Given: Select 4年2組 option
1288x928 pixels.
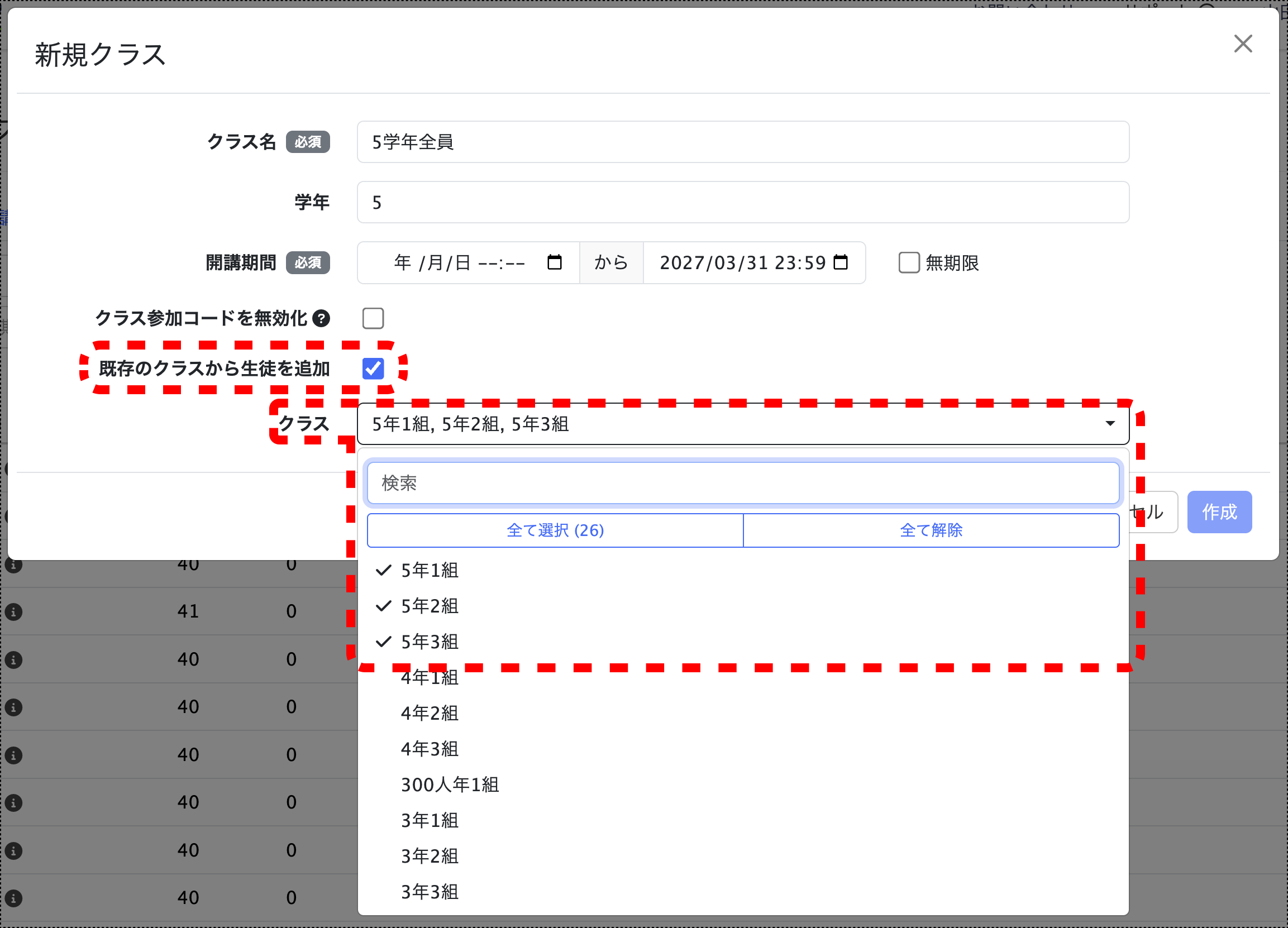Looking at the screenshot, I should click(x=430, y=714).
